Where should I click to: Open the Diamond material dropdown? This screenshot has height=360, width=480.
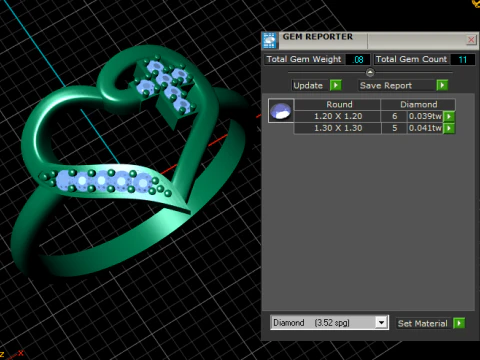381,323
